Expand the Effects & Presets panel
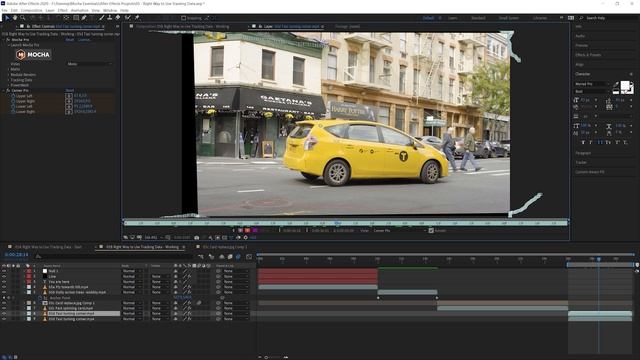Screen dimensions: 640x360 (588, 55)
